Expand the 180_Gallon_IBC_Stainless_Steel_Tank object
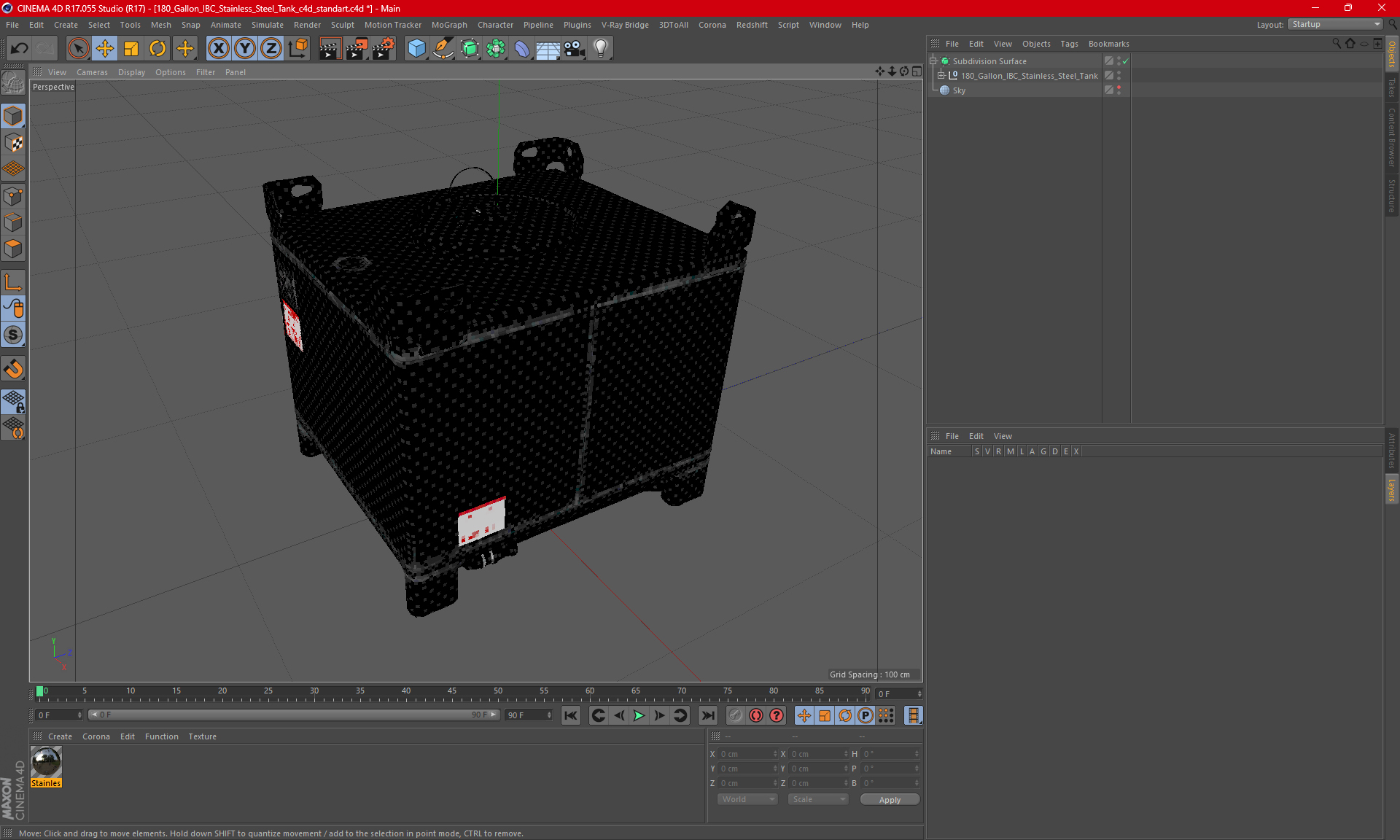This screenshot has width=1400, height=840. point(941,76)
